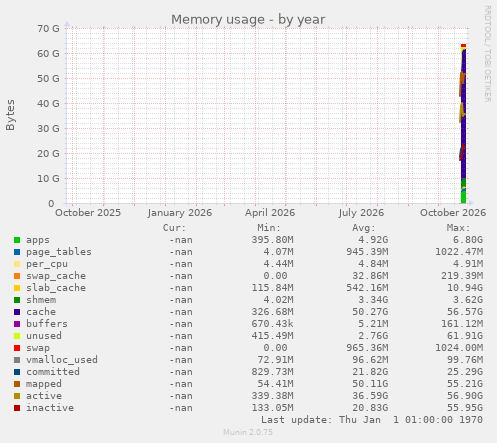Click inactive avg value 20.83G
This screenshot has width=497, height=443.
pyautogui.click(x=370, y=408)
